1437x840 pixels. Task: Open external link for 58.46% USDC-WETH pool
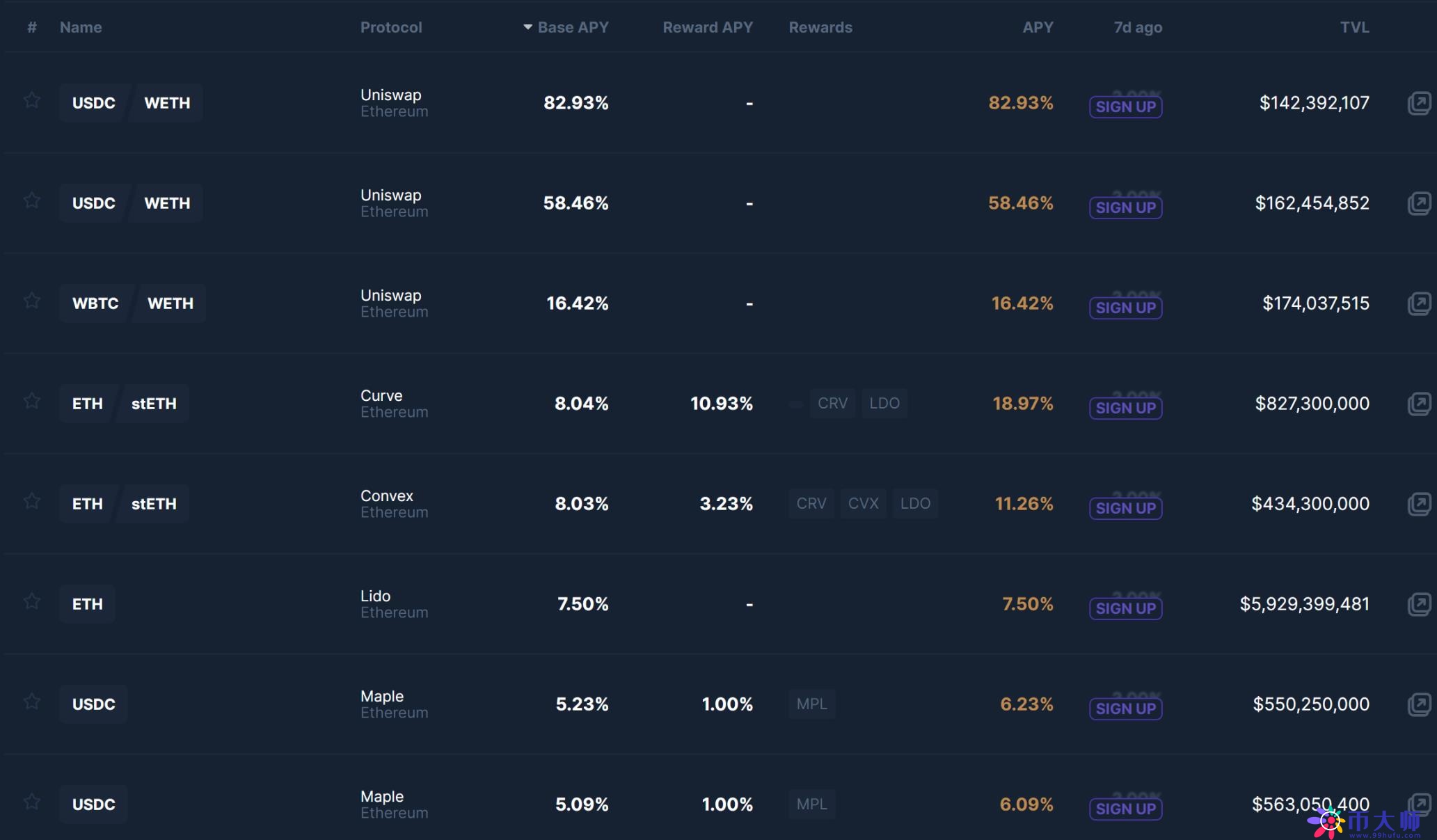[1419, 203]
